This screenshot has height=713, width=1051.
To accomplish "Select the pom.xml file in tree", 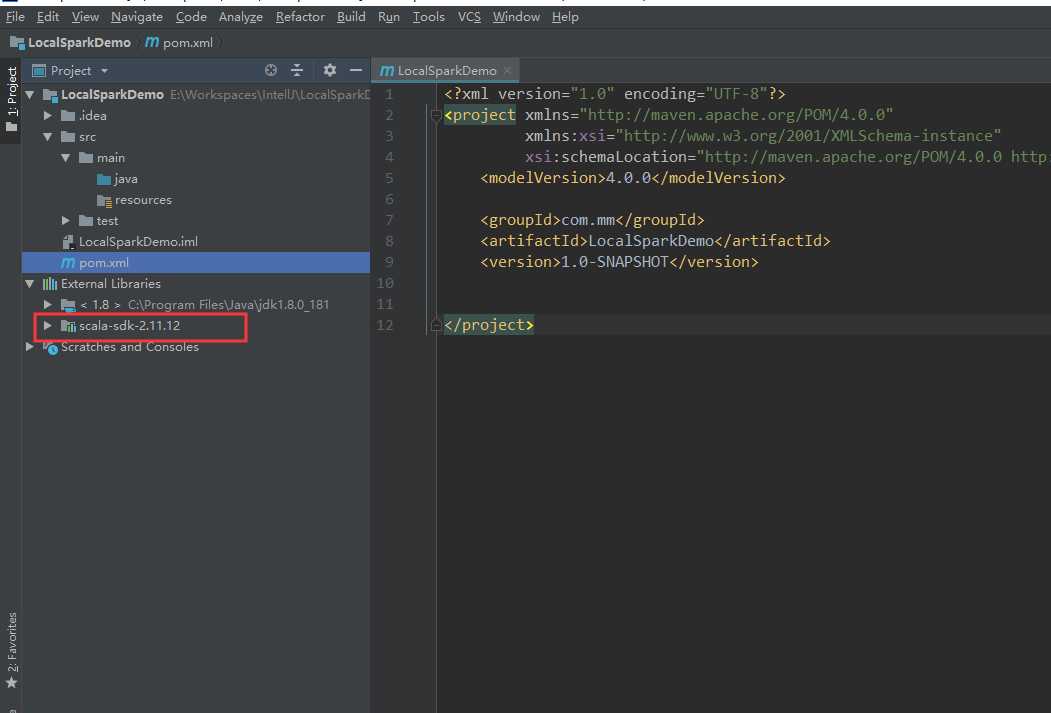I will [196, 263].
